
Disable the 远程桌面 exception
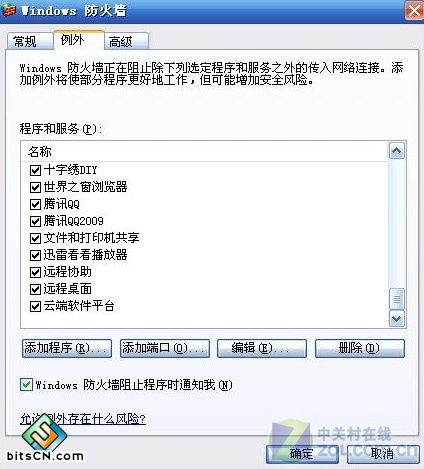(35, 289)
